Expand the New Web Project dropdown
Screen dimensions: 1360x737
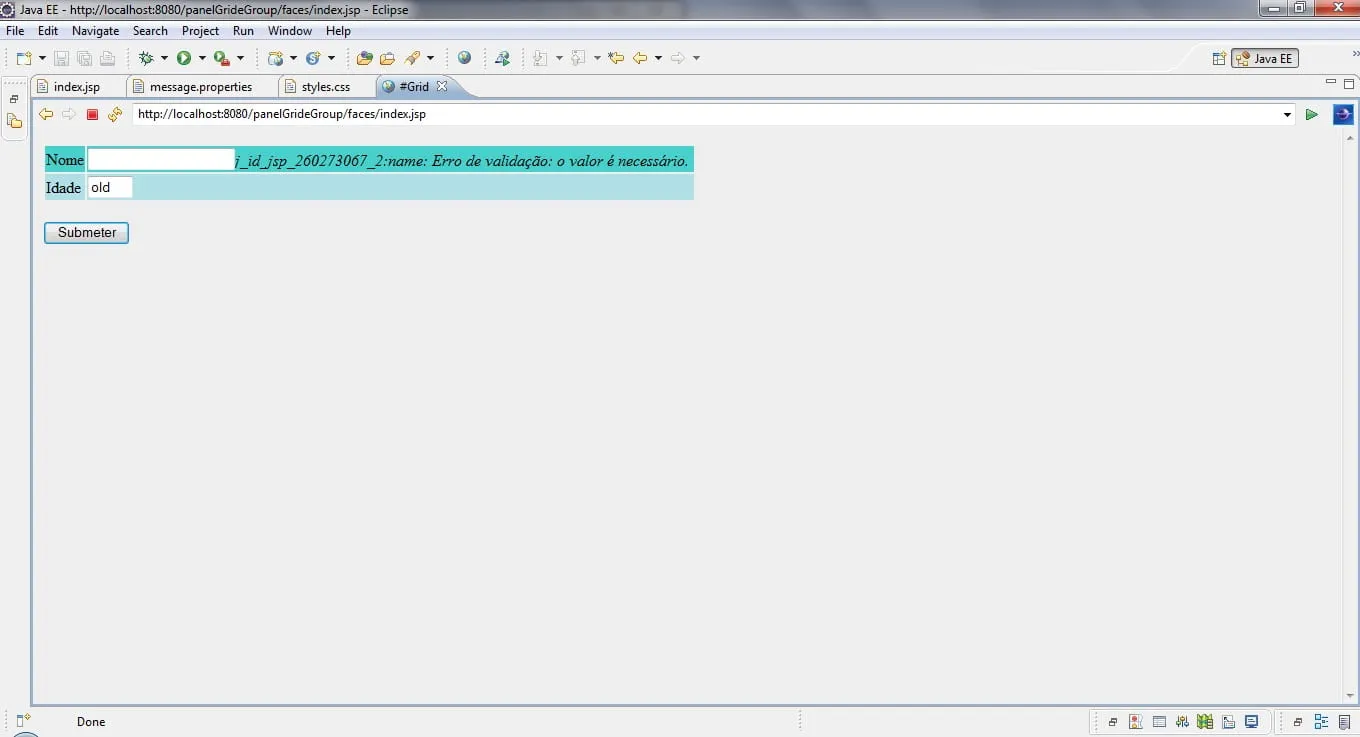[x=293, y=58]
